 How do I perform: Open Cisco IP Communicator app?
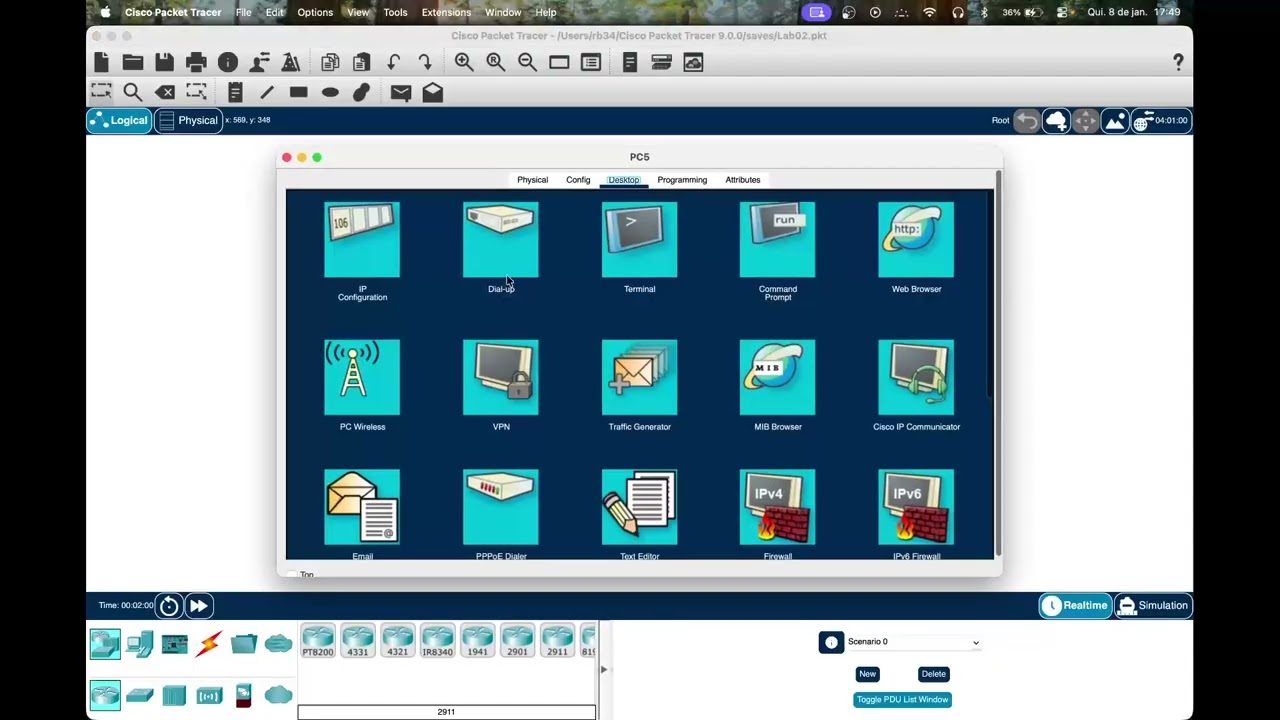(x=916, y=377)
